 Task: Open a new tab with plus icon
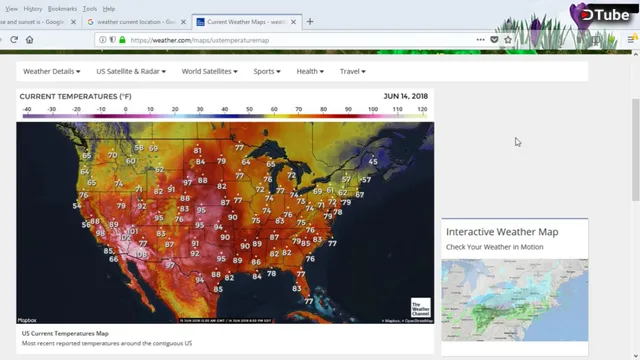(x=310, y=22)
